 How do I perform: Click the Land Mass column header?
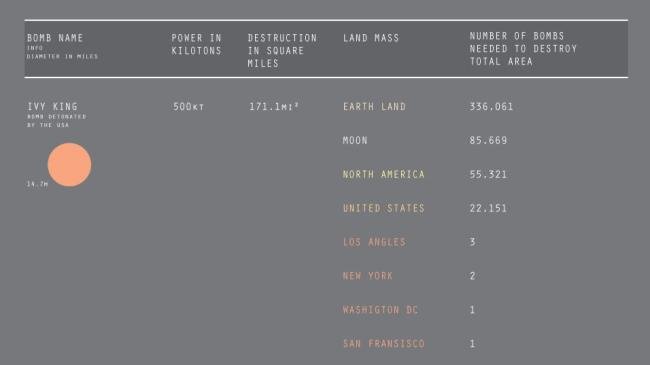(x=371, y=38)
